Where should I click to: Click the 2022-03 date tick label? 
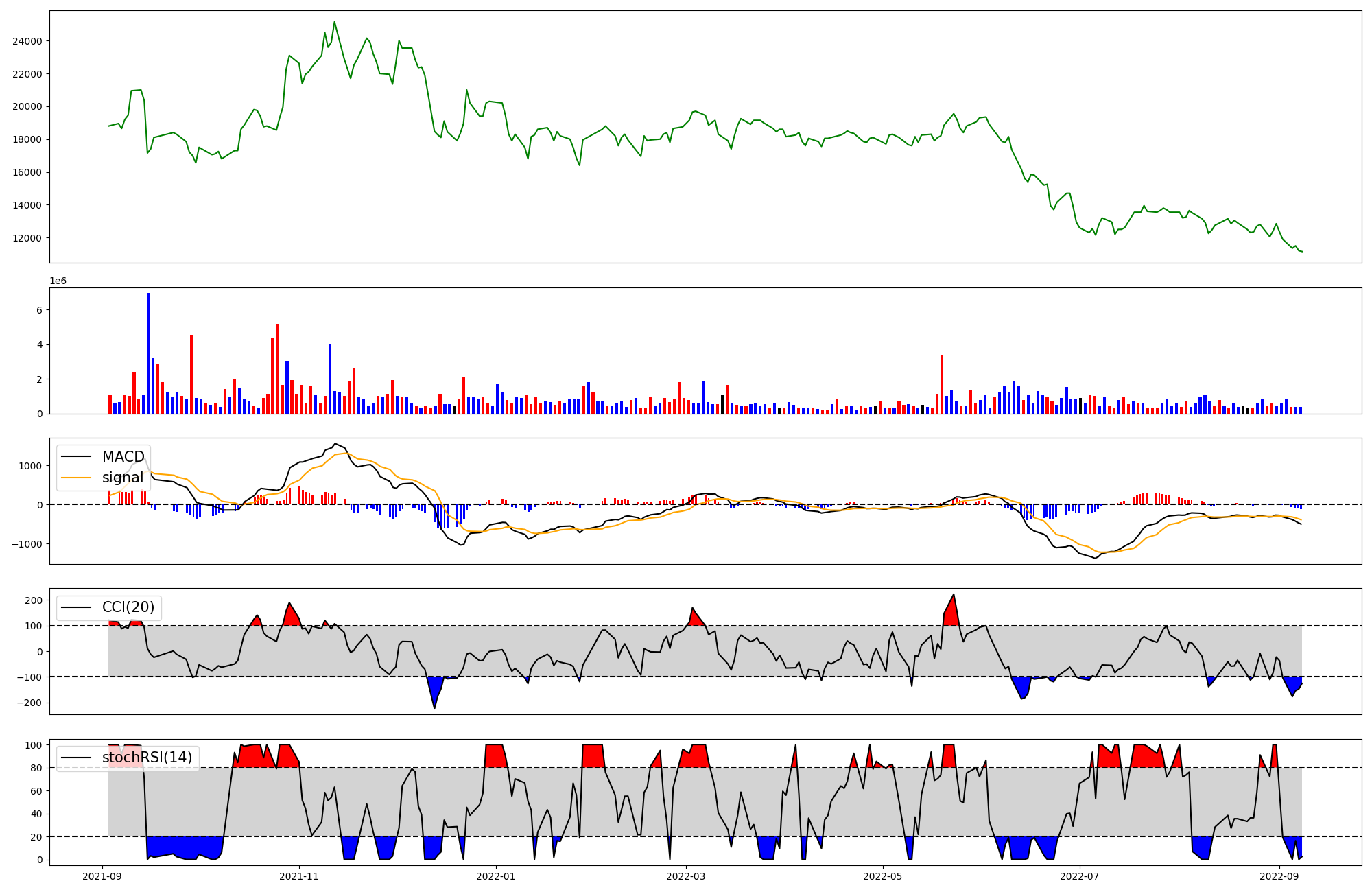(x=686, y=876)
